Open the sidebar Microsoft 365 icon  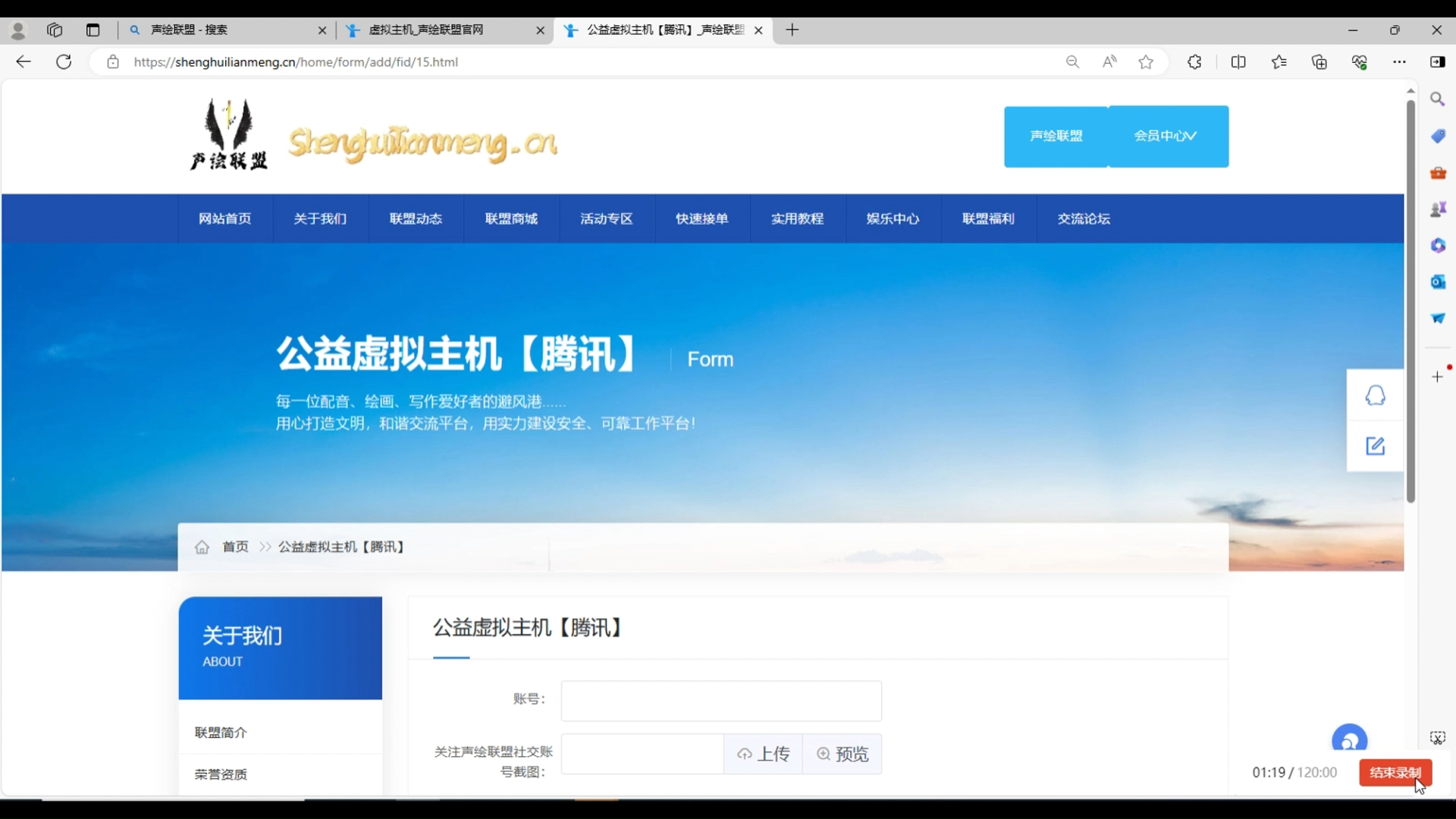tap(1438, 246)
